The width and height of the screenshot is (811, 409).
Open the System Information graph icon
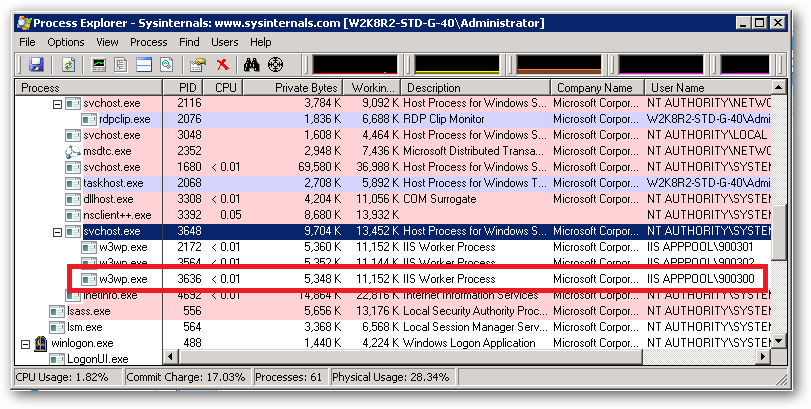point(98,65)
